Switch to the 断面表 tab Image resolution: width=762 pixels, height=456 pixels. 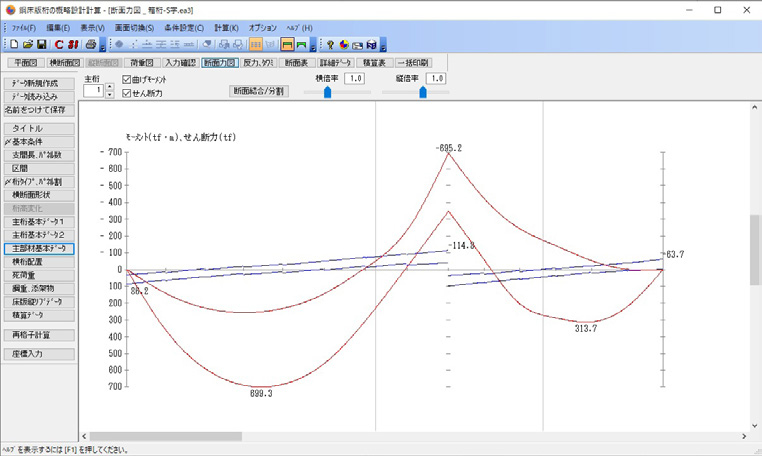[x=296, y=63]
